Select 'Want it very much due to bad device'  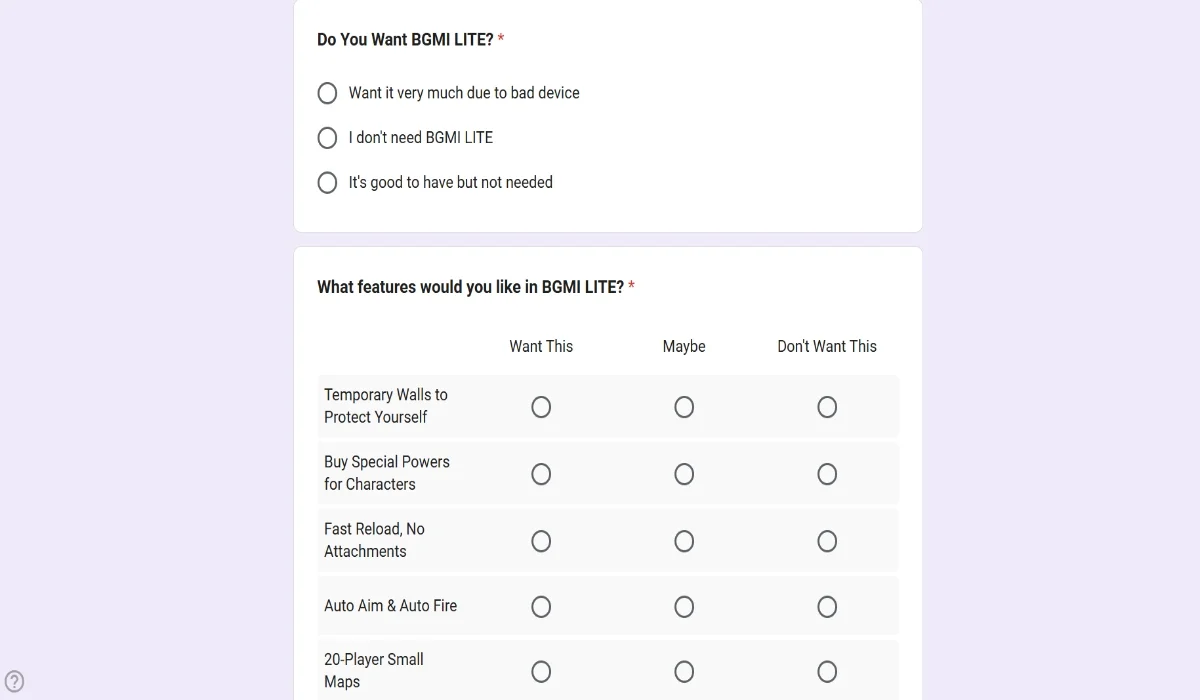(x=327, y=93)
